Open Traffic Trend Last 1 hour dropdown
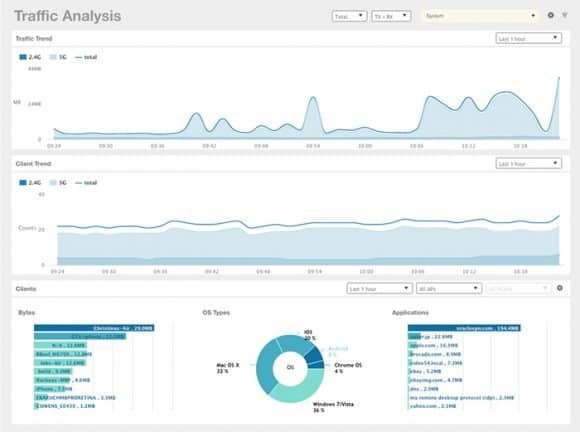 tap(528, 38)
